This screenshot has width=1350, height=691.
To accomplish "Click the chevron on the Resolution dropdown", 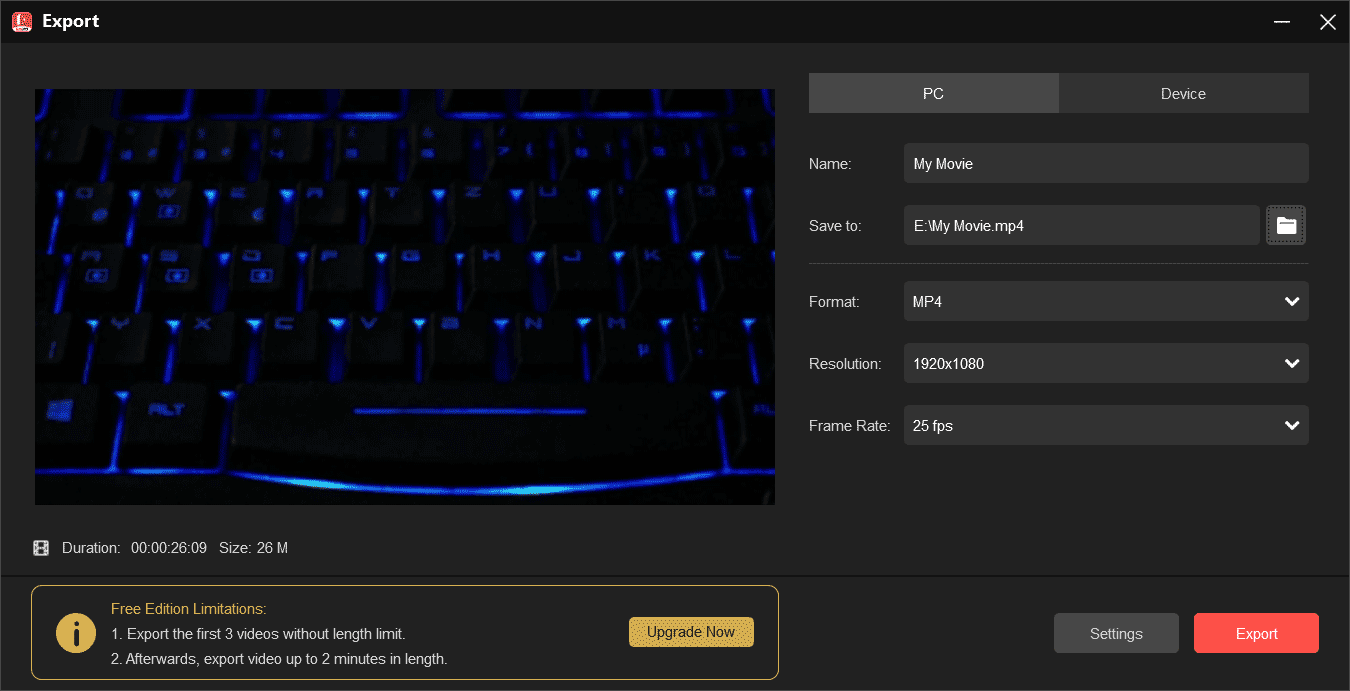I will pos(1291,363).
